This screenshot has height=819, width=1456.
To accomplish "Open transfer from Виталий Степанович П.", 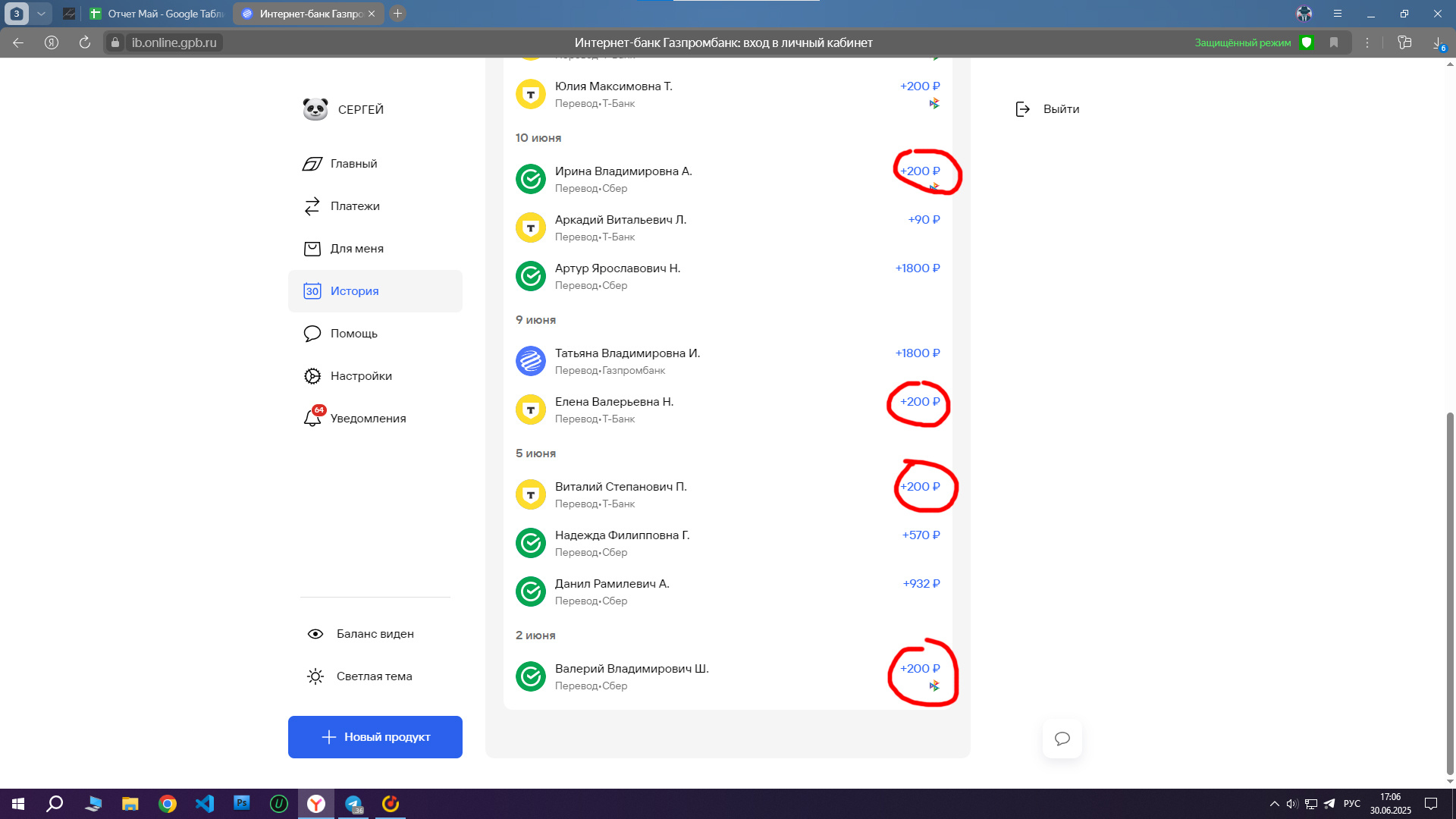I will click(x=728, y=494).
